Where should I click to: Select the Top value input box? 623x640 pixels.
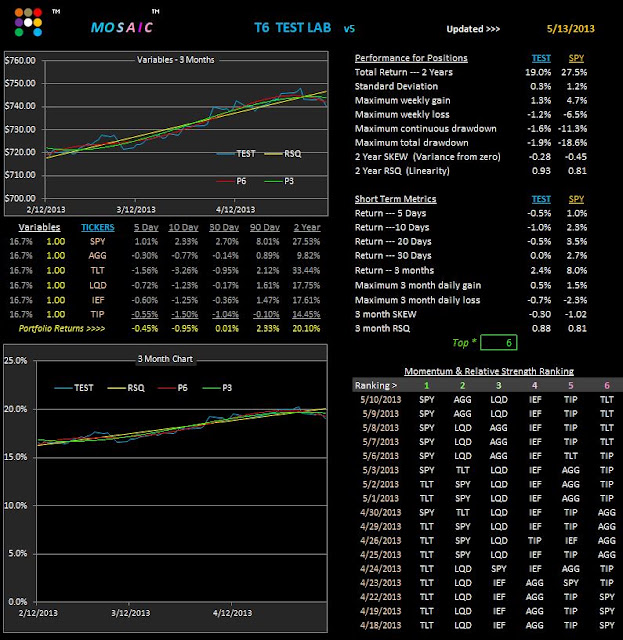click(x=498, y=342)
